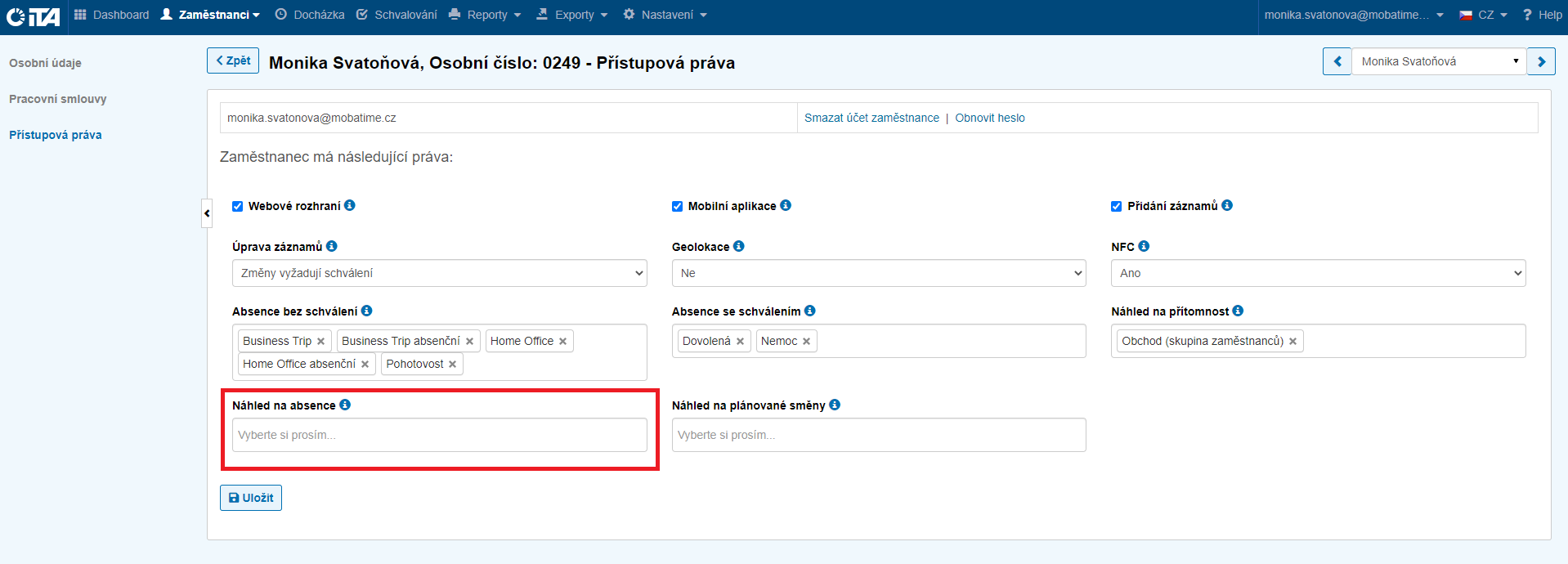Expand the Geolokace dropdown
1568x564 pixels.
coord(878,273)
